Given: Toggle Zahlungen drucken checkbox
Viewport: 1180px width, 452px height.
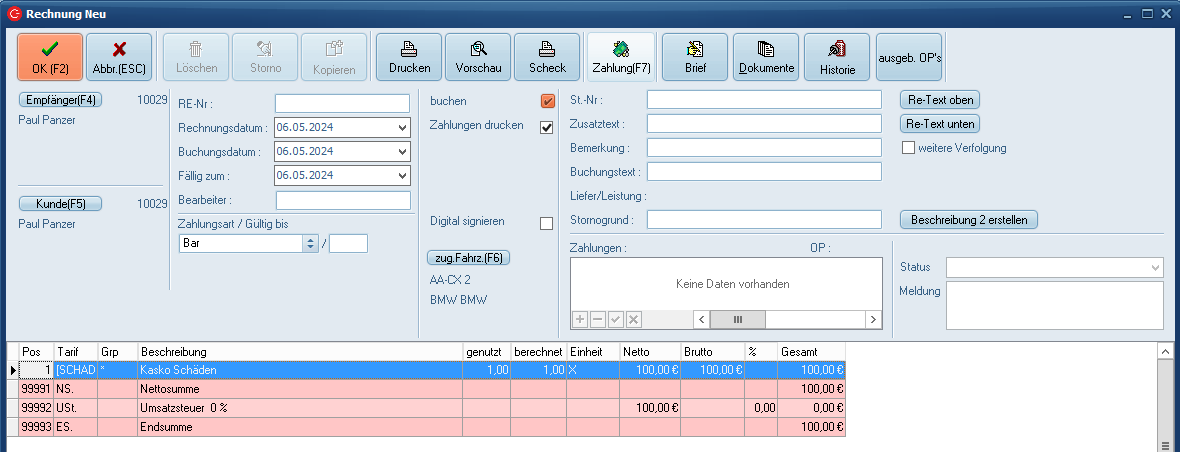Looking at the screenshot, I should (547, 127).
